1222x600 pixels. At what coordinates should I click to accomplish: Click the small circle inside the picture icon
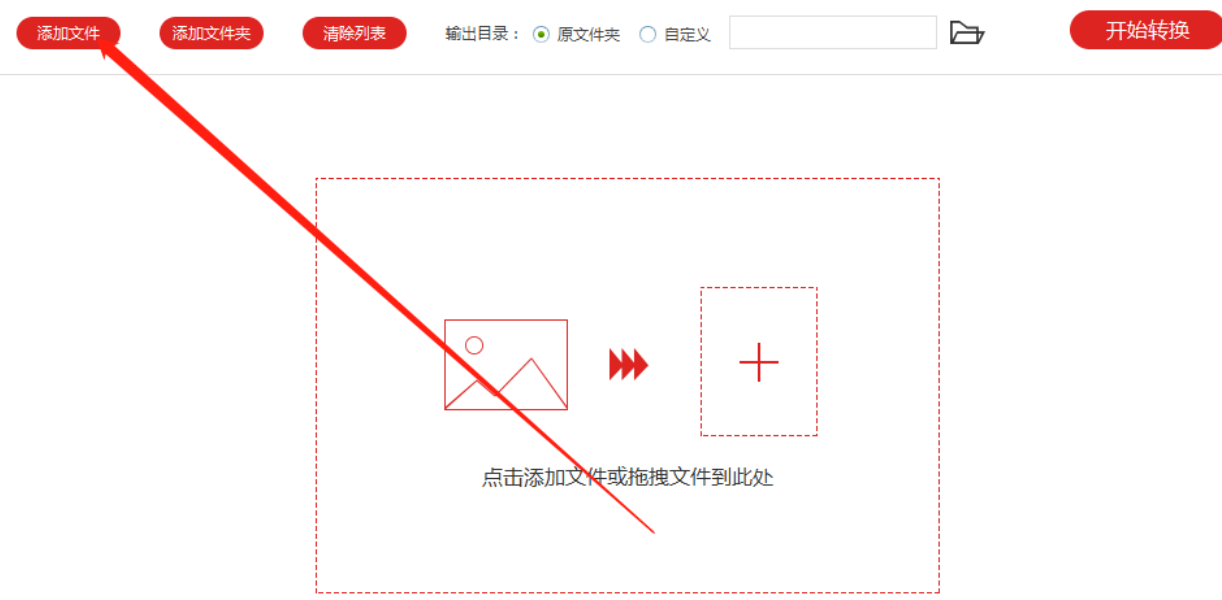tap(474, 345)
